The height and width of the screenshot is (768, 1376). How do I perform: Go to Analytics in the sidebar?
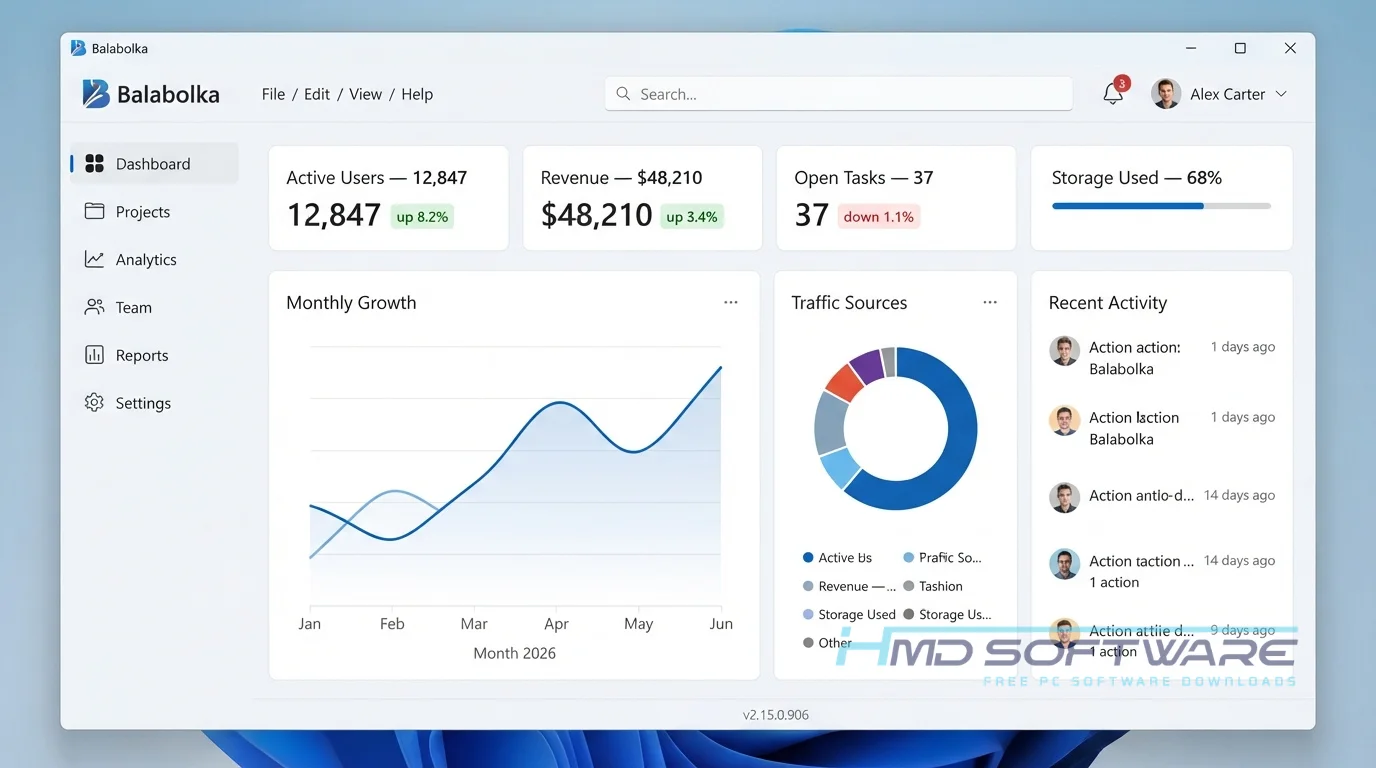point(146,260)
